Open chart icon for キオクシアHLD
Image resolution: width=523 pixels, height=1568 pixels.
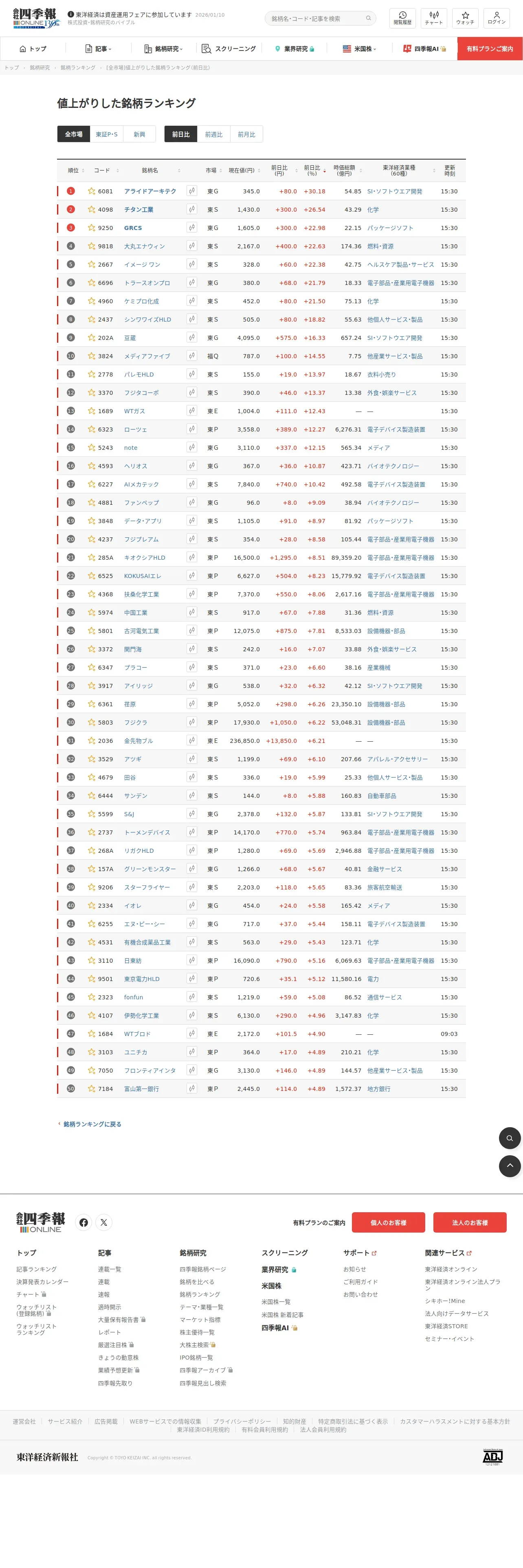(x=192, y=558)
